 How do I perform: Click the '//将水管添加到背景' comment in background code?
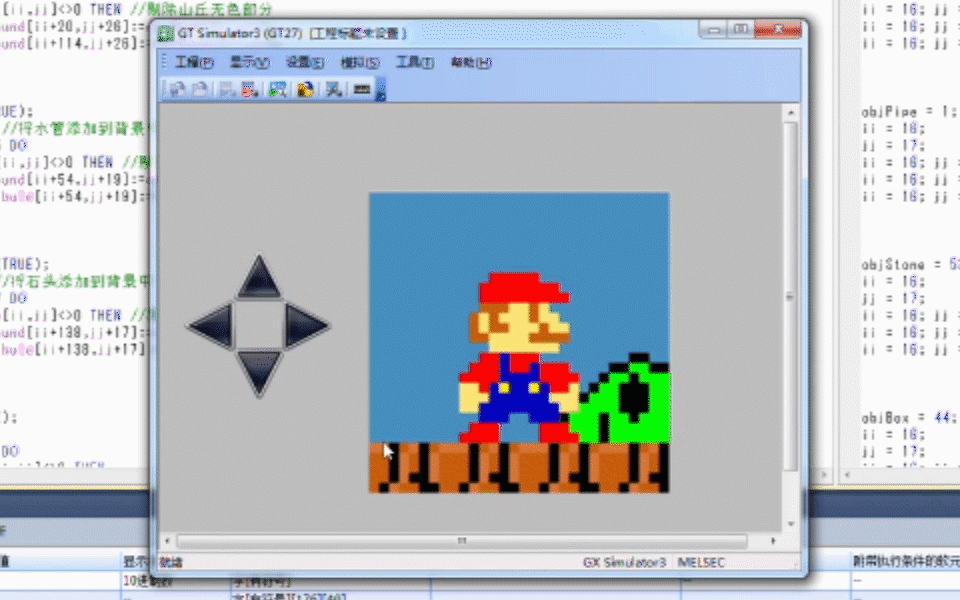click(73, 128)
